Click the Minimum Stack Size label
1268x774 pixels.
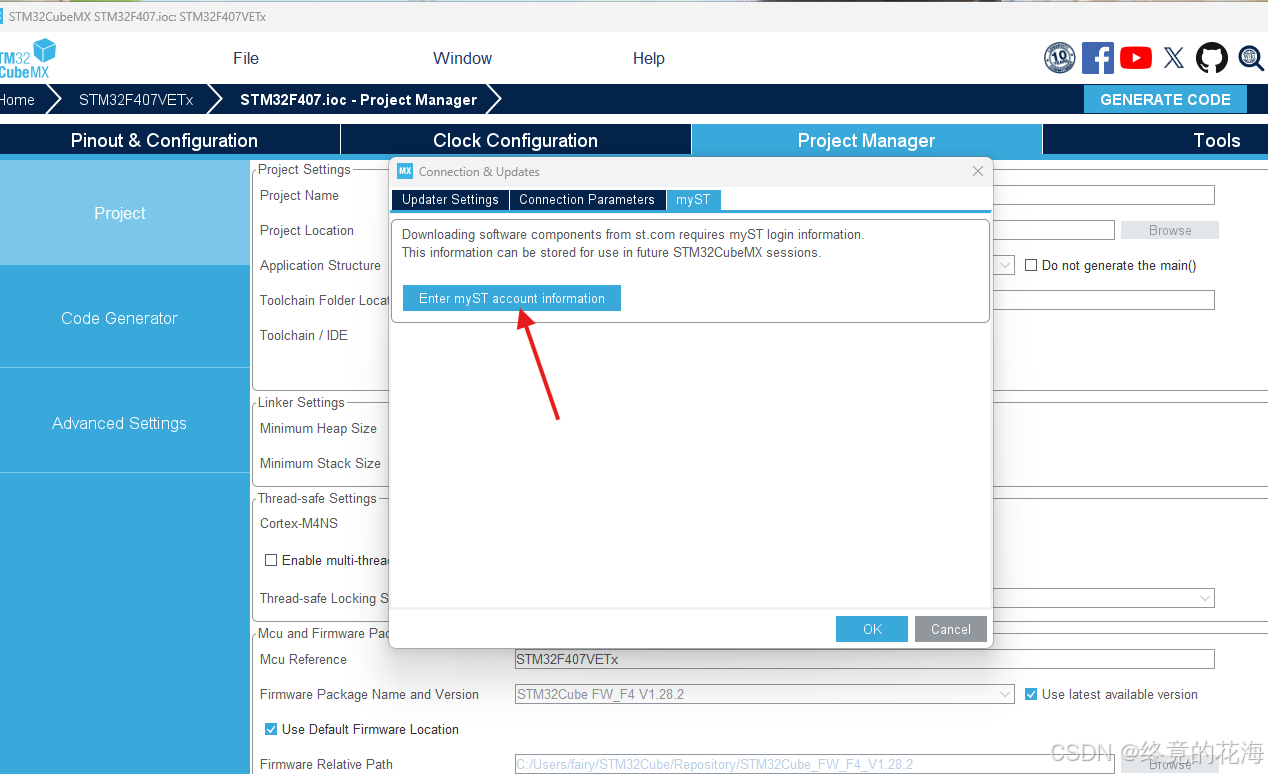320,463
